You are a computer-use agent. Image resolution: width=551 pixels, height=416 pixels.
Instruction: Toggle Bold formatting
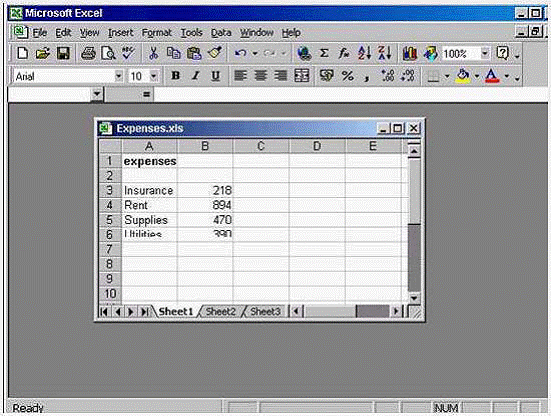click(x=175, y=76)
